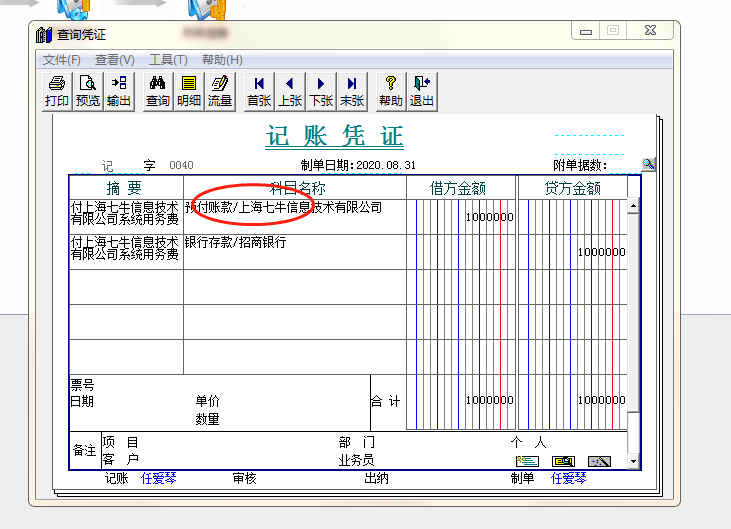
Task: Open the 工具(T) menu
Action: click(168, 60)
